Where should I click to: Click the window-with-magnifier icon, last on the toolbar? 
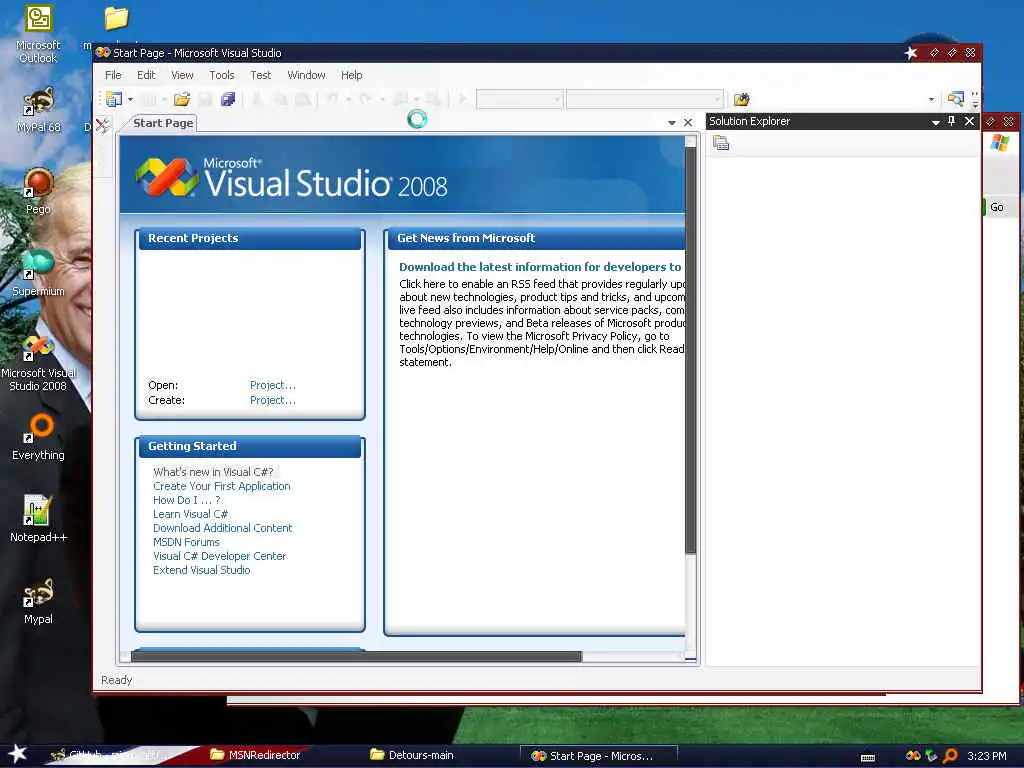(955, 99)
